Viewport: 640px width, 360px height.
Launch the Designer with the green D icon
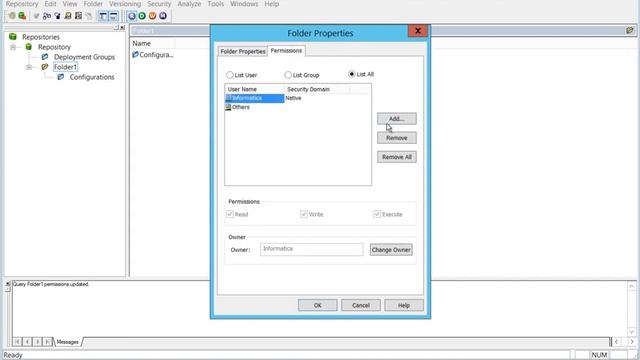click(x=142, y=16)
